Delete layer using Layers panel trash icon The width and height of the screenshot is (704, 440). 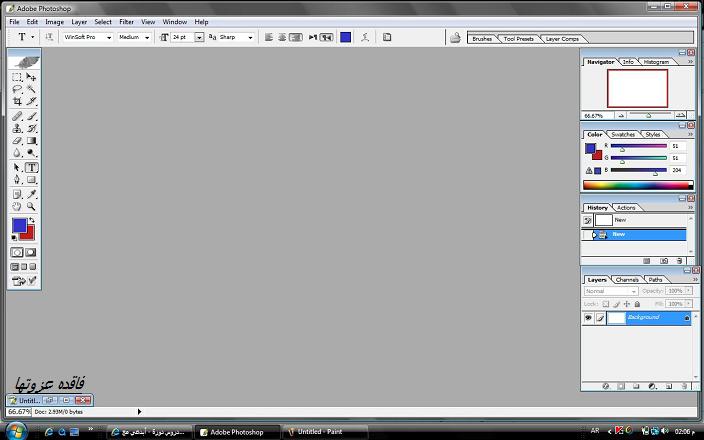tap(682, 385)
